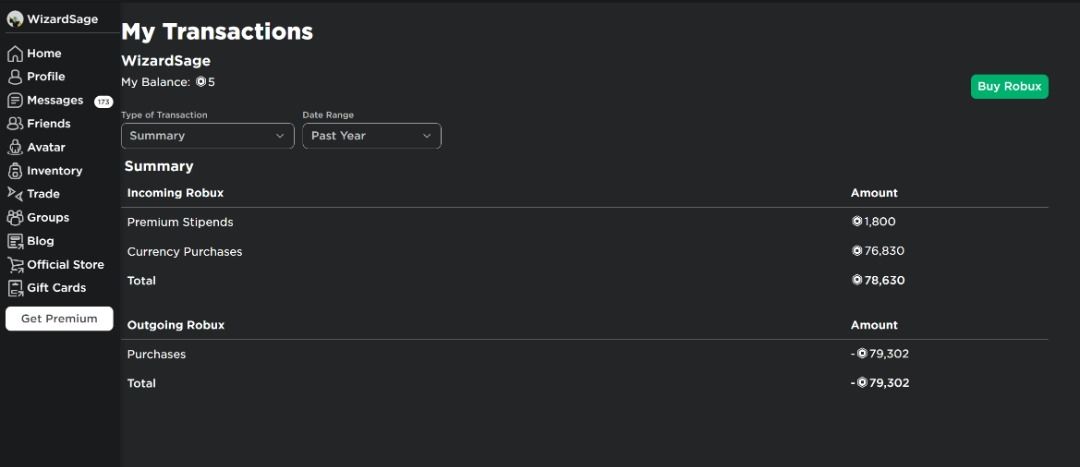The width and height of the screenshot is (1080, 467).
Task: Click the Buy Robux button
Action: click(x=1009, y=87)
